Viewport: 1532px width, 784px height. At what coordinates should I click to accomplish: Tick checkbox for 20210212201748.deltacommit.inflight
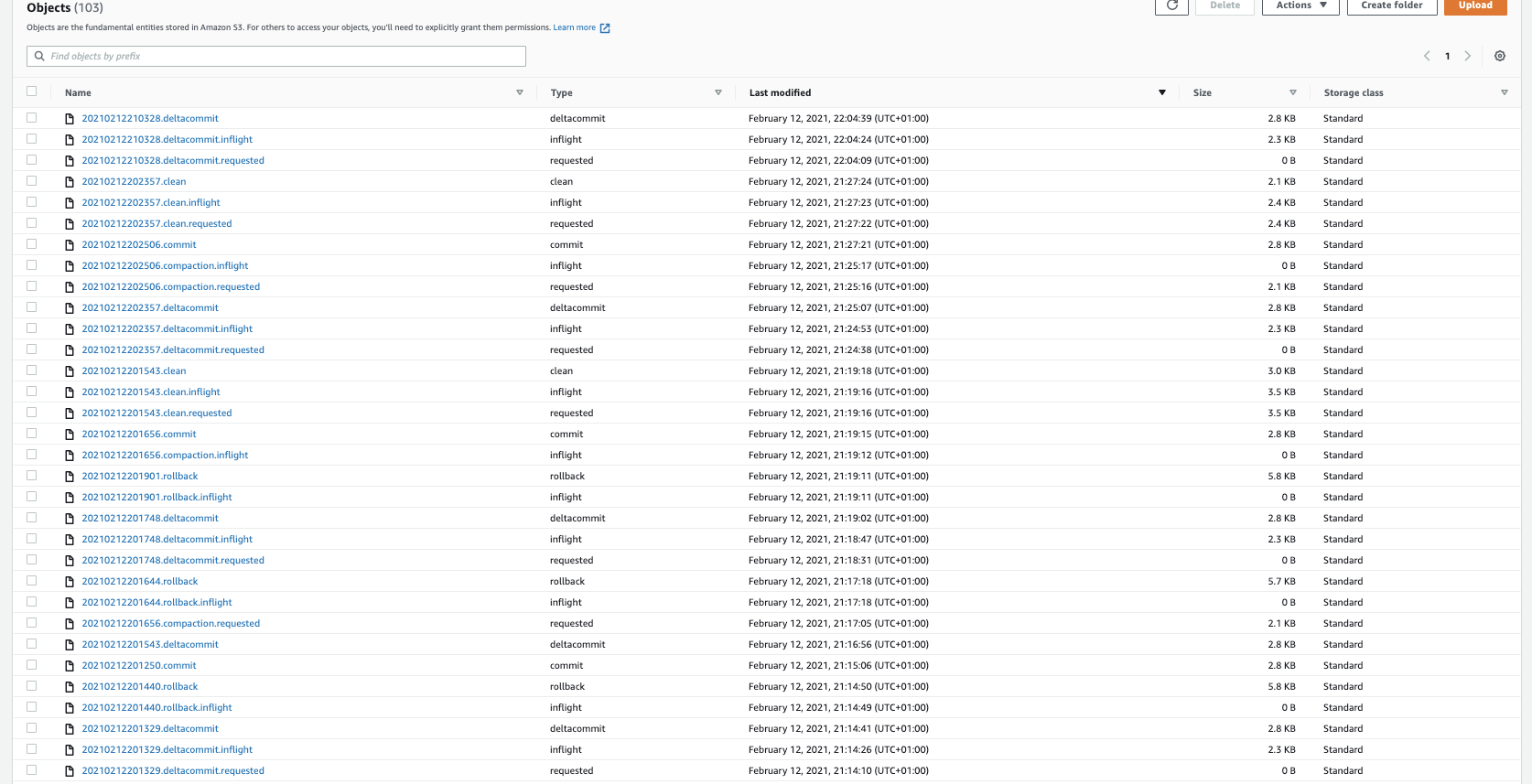point(32,539)
